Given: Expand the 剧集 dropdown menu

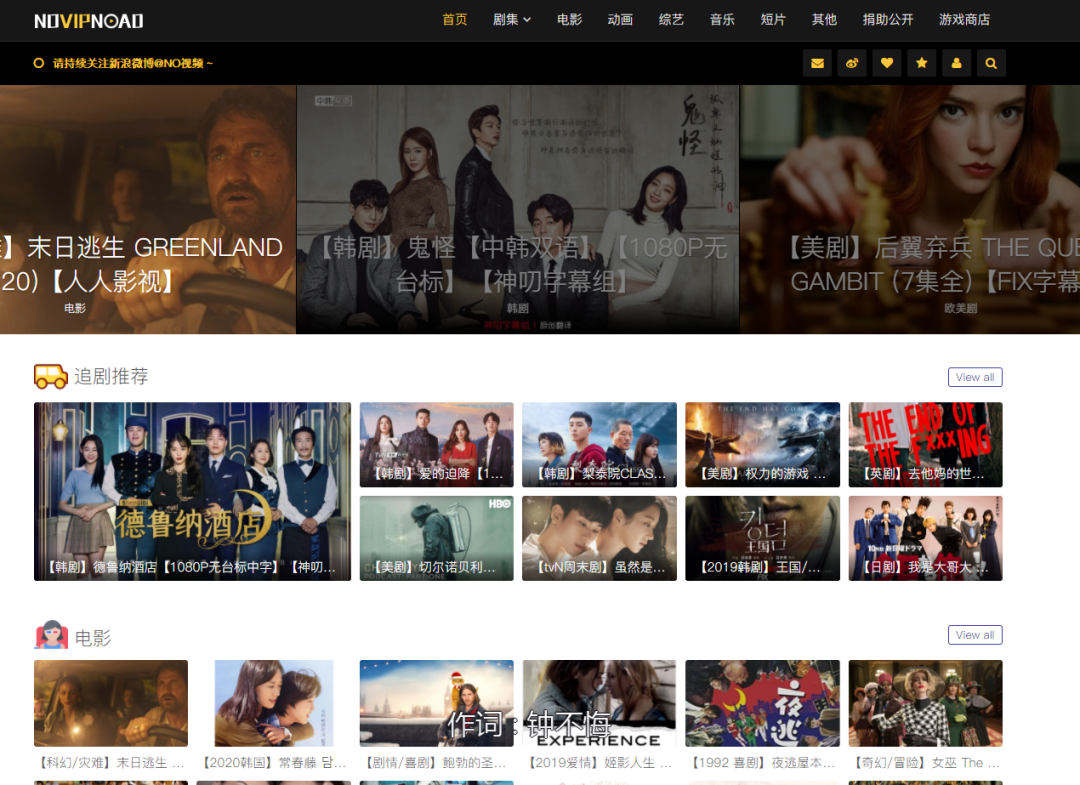Looking at the screenshot, I should pyautogui.click(x=512, y=20).
